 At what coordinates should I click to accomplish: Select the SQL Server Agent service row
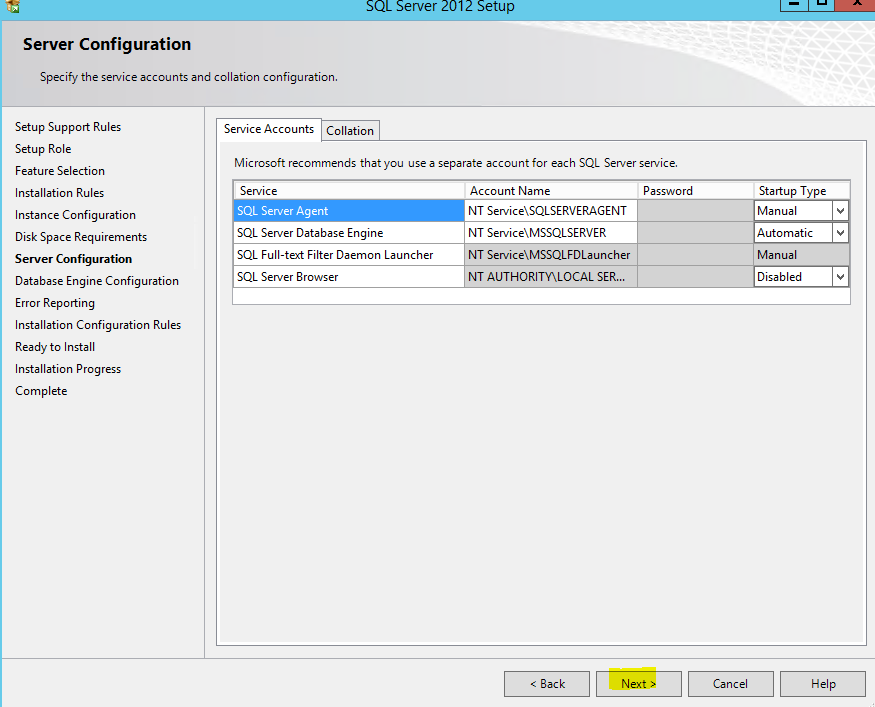pos(349,211)
